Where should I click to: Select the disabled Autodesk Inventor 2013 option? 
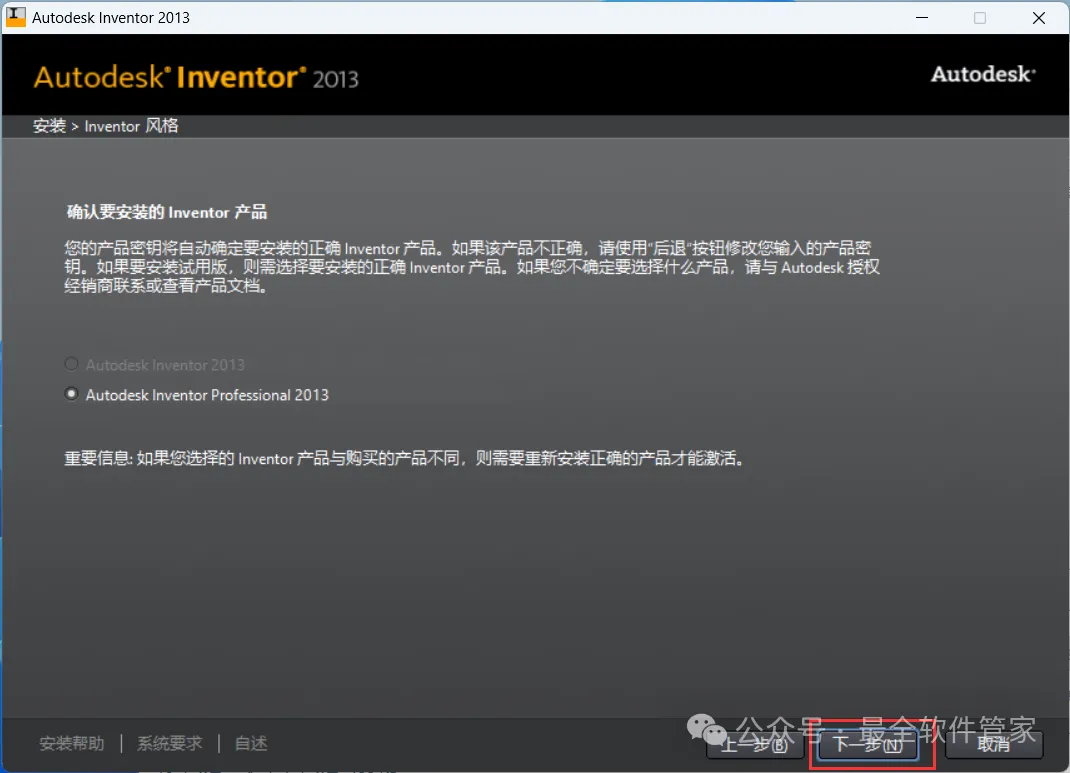71,364
